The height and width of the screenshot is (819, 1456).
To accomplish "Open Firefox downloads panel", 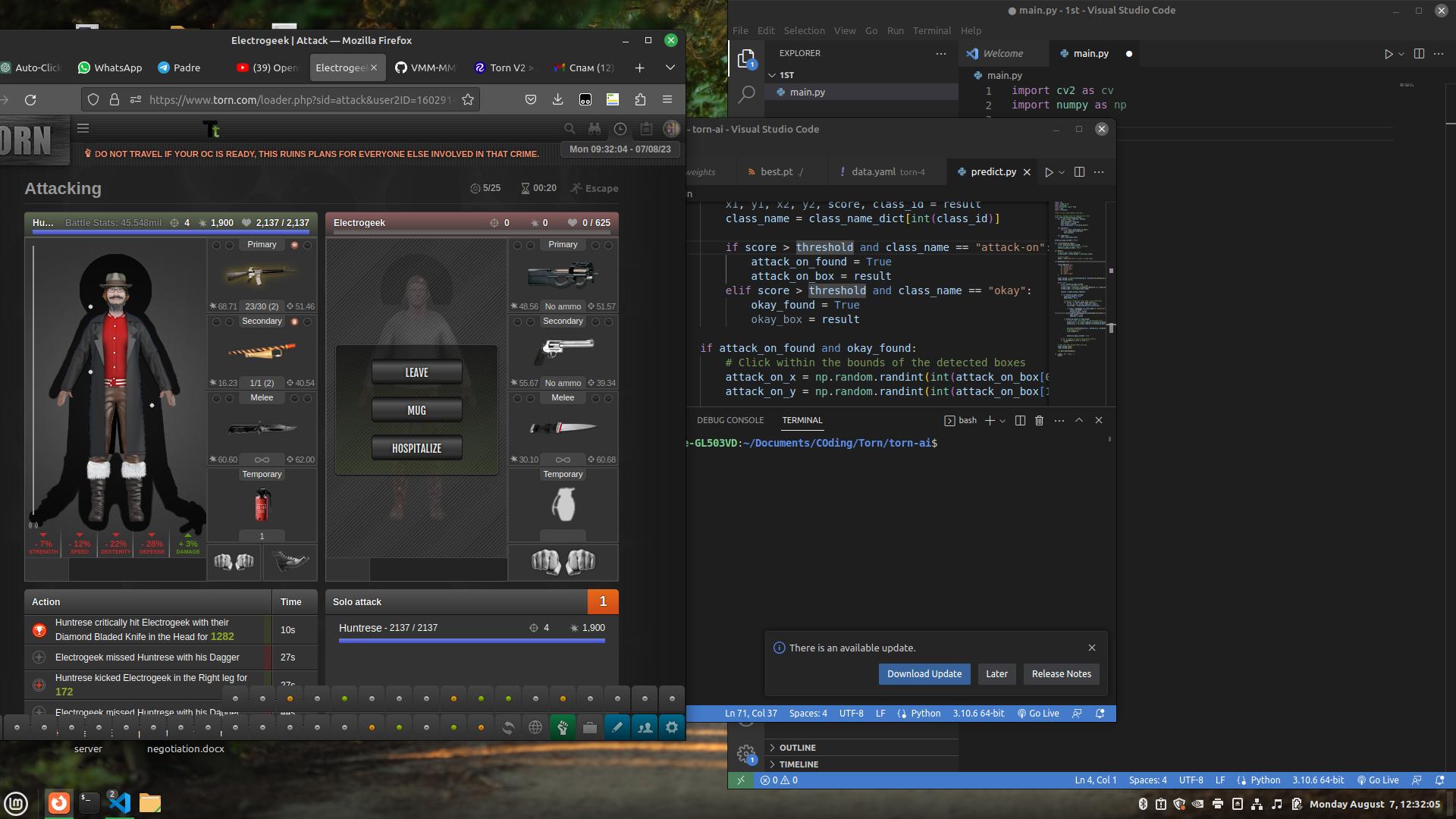I will tap(557, 99).
